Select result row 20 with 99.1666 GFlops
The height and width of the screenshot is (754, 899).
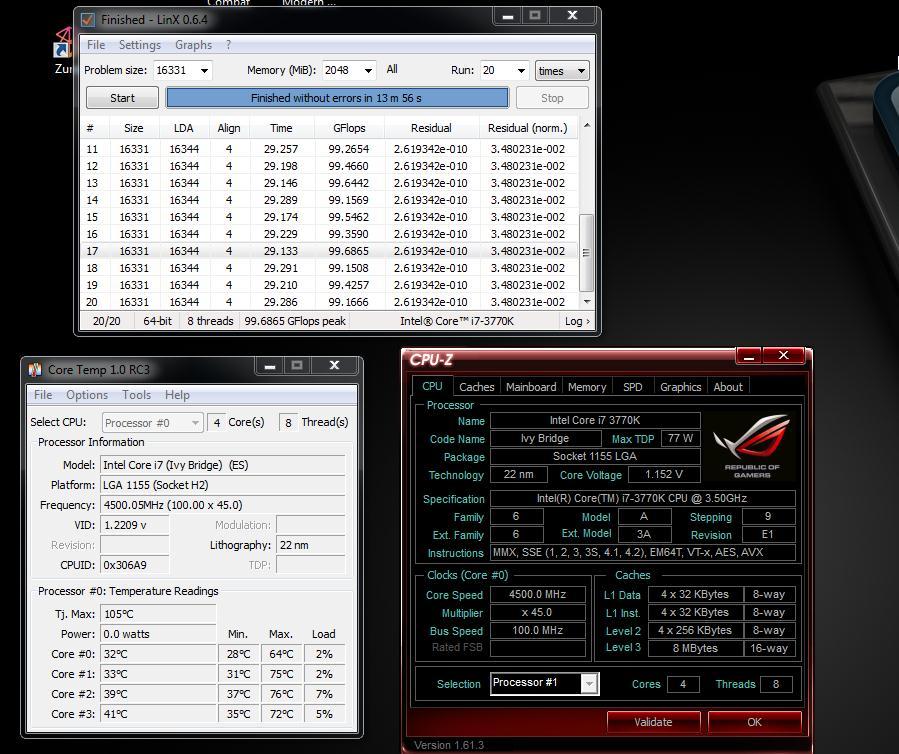(x=329, y=302)
